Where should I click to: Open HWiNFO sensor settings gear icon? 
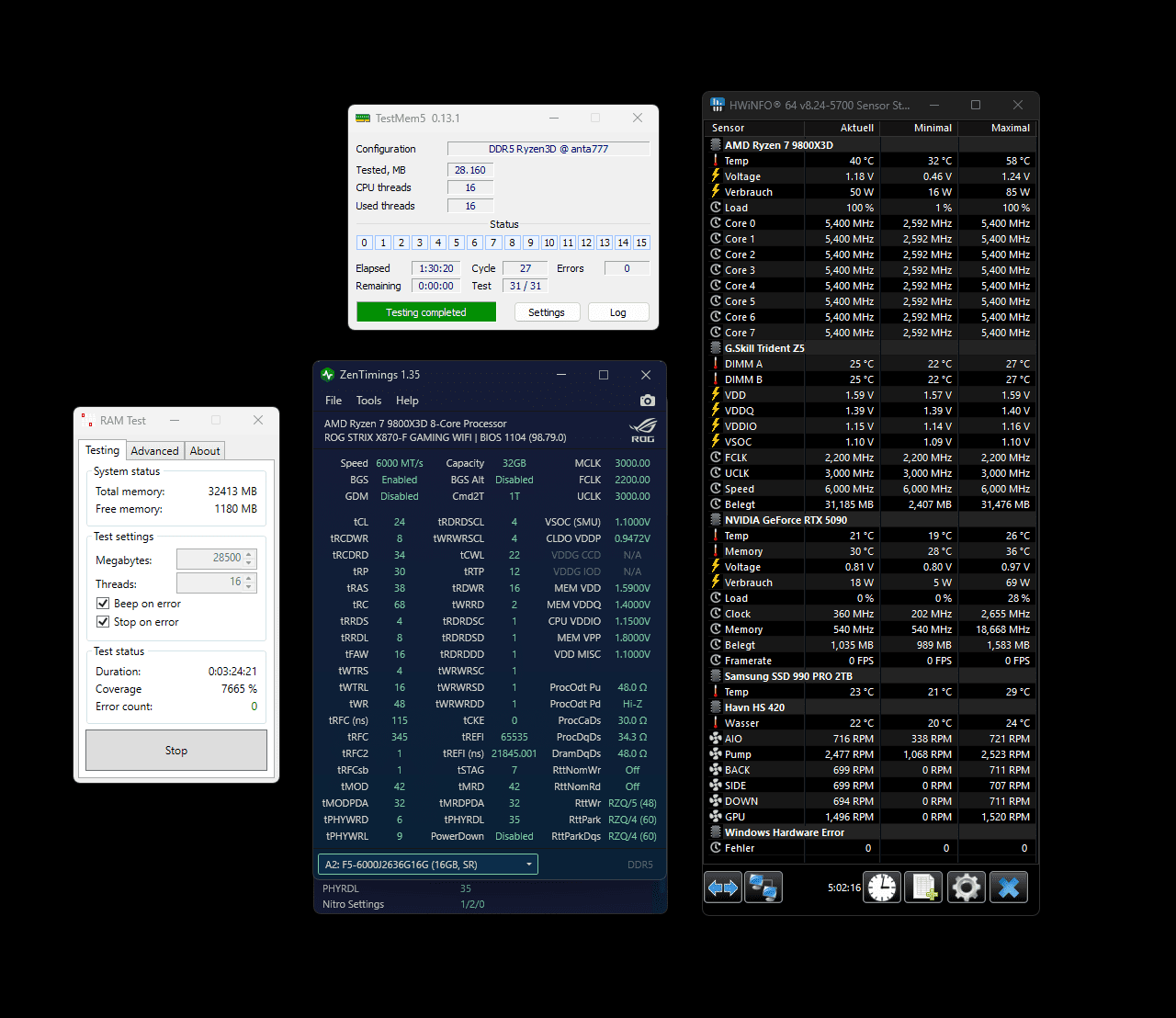pos(967,888)
